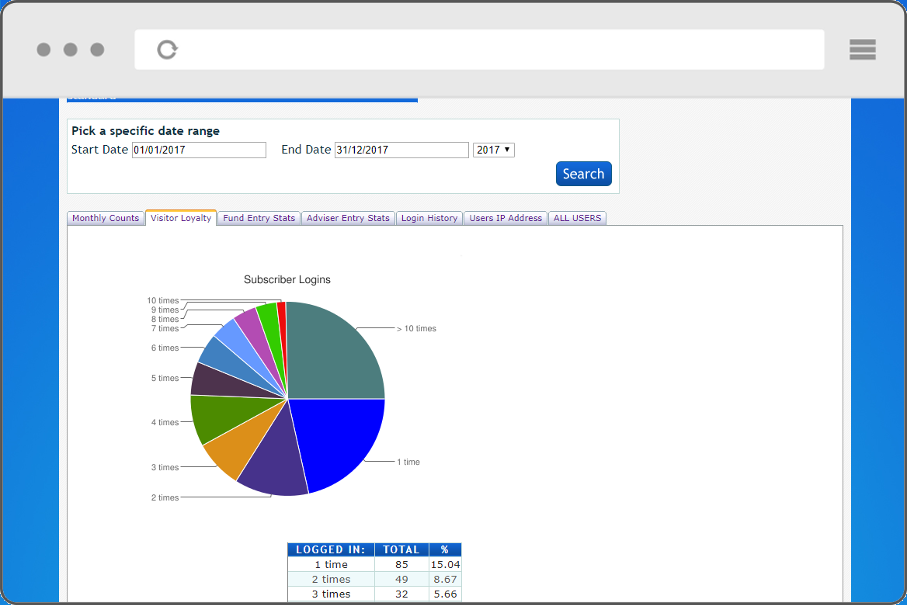This screenshot has width=907, height=605.
Task: Open the hamburger menu icon
Action: tap(862, 50)
